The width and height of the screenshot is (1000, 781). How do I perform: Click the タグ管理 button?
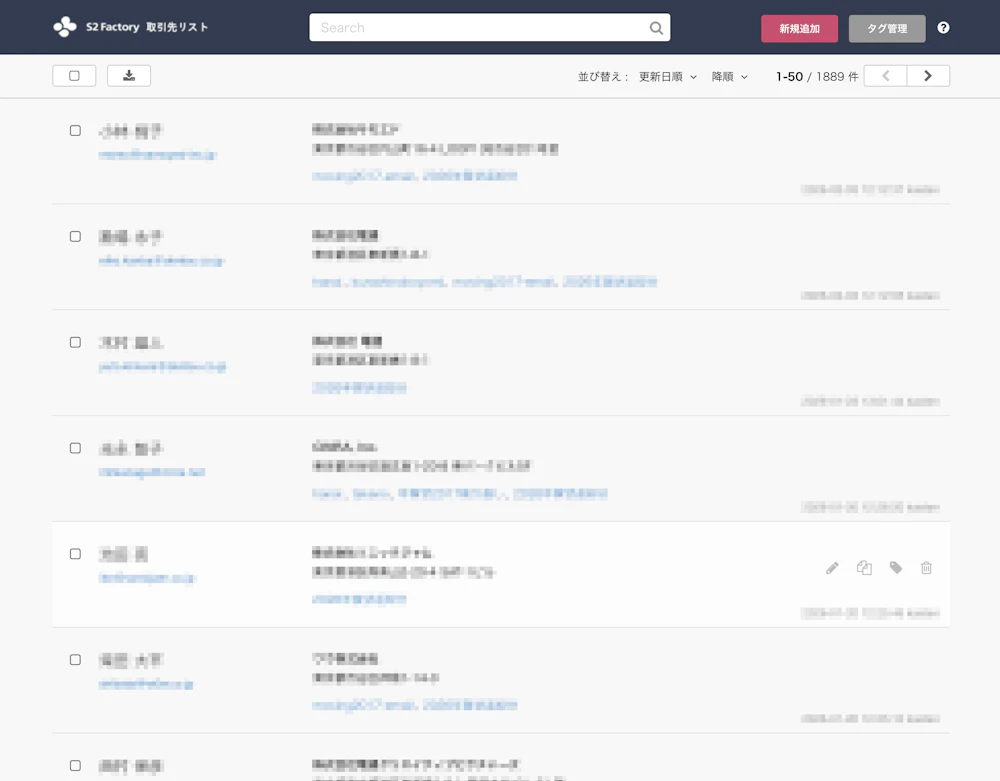(886, 29)
